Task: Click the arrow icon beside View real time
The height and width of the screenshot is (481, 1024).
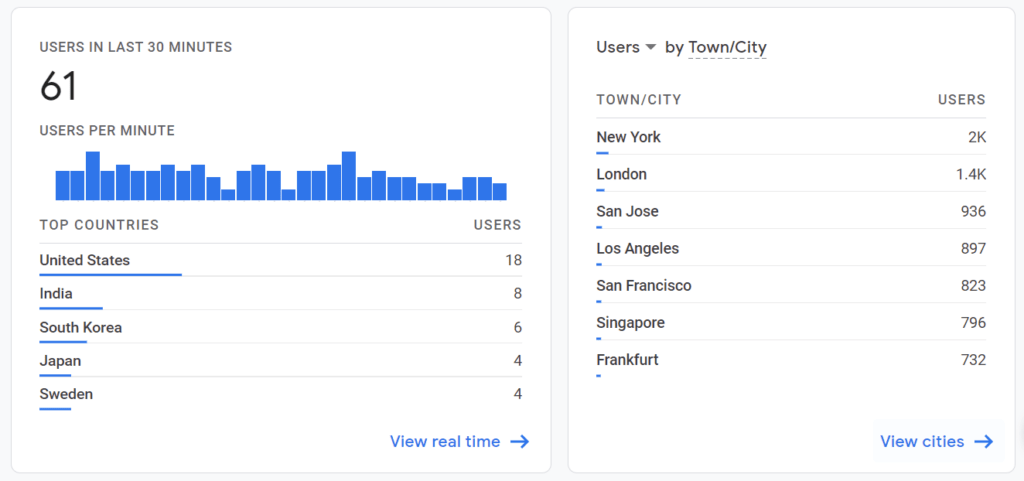Action: [x=520, y=442]
